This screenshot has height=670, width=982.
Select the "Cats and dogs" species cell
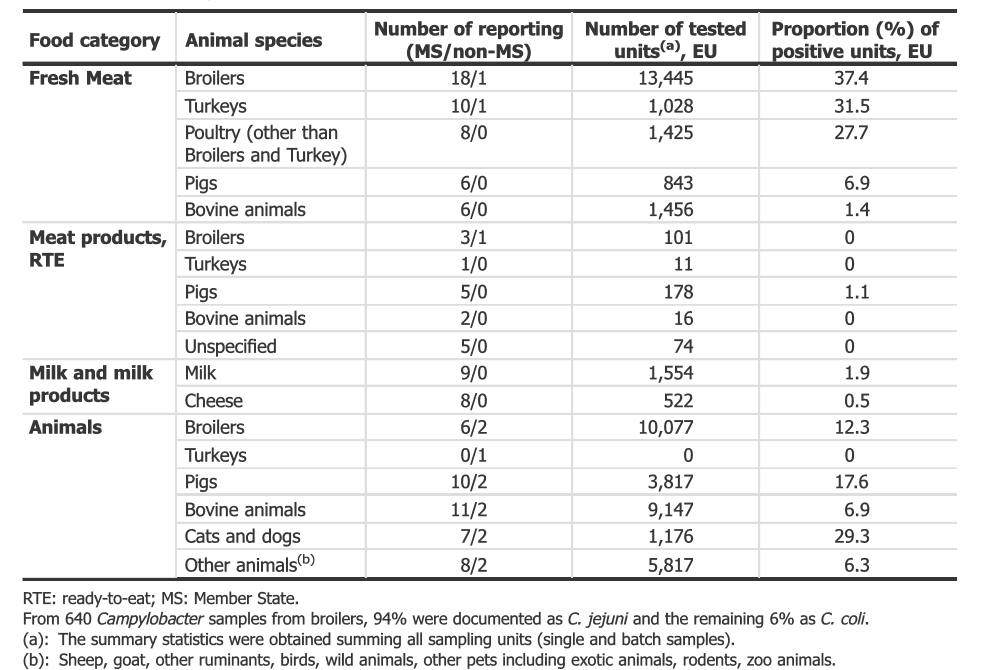click(242, 537)
